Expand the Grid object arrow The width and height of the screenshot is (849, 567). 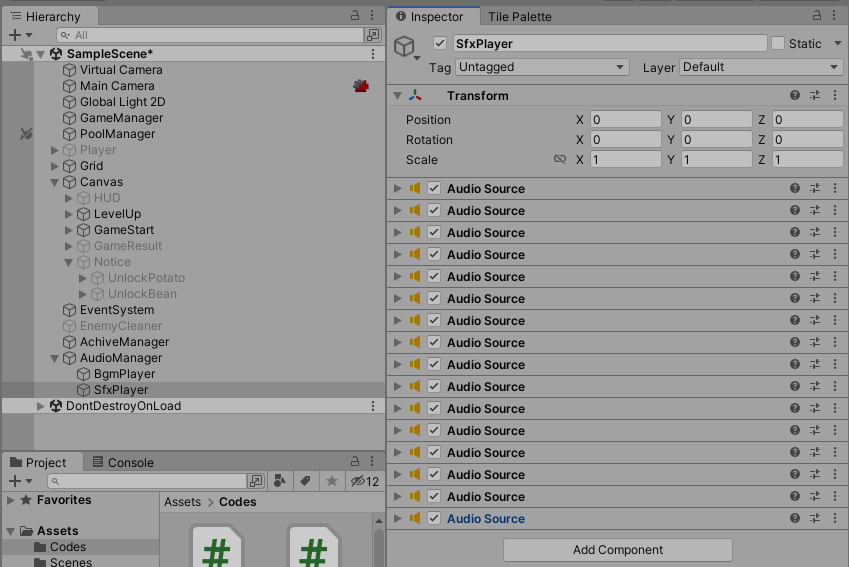point(55,166)
